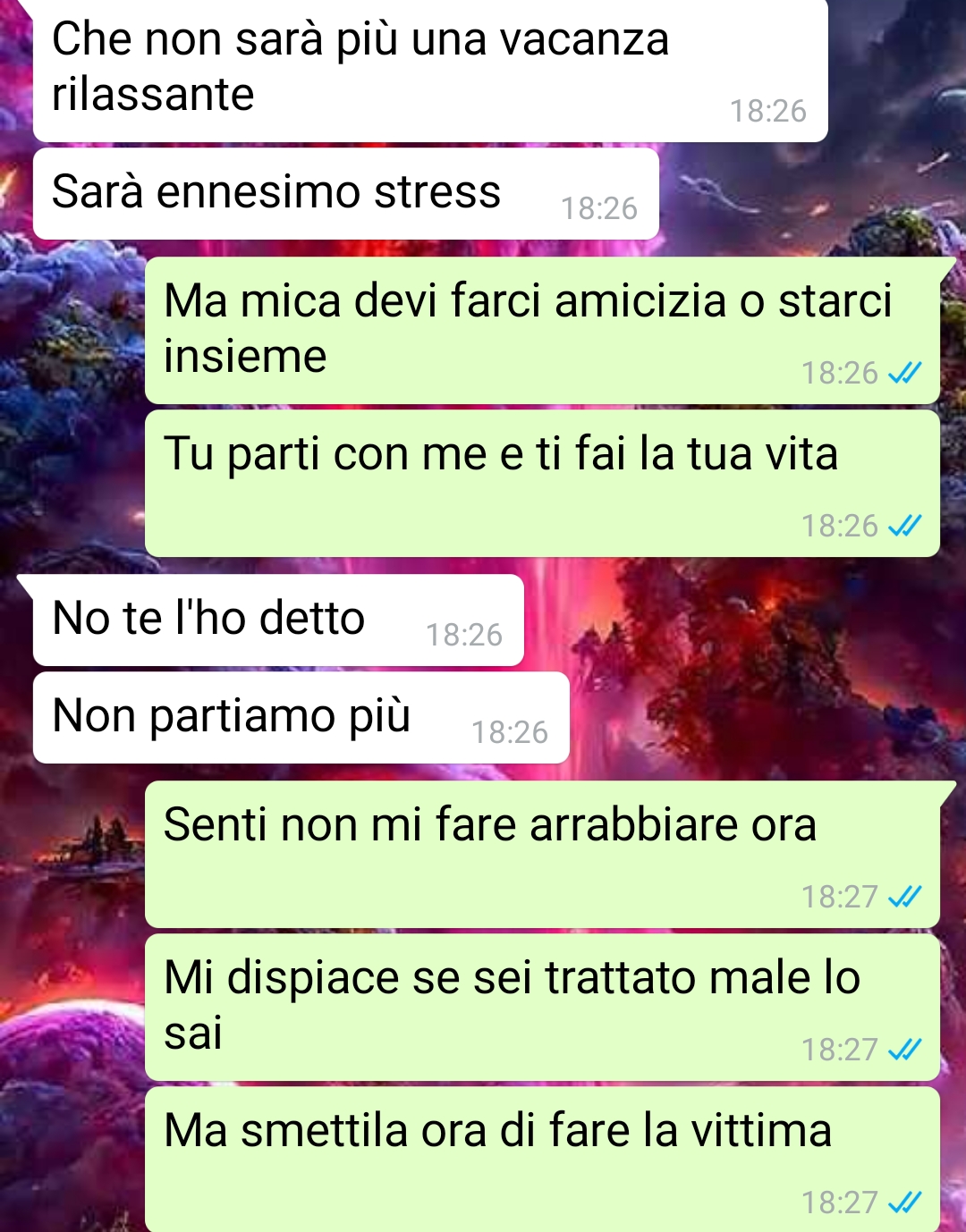Click the read ticks on 'Ma smettila ora' message
Viewport: 966px width, 1232px height.
click(905, 1202)
